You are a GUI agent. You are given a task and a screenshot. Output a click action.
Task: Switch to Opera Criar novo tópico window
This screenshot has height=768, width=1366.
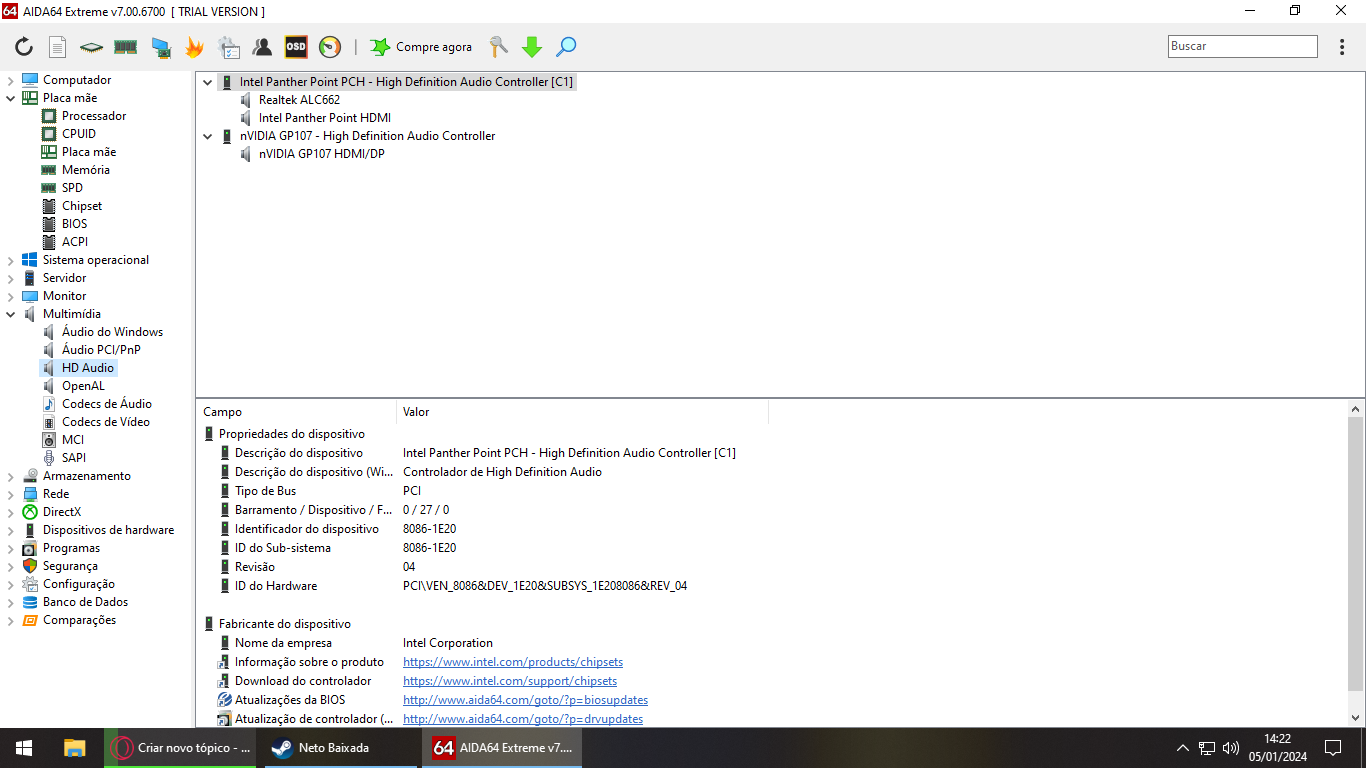point(180,748)
